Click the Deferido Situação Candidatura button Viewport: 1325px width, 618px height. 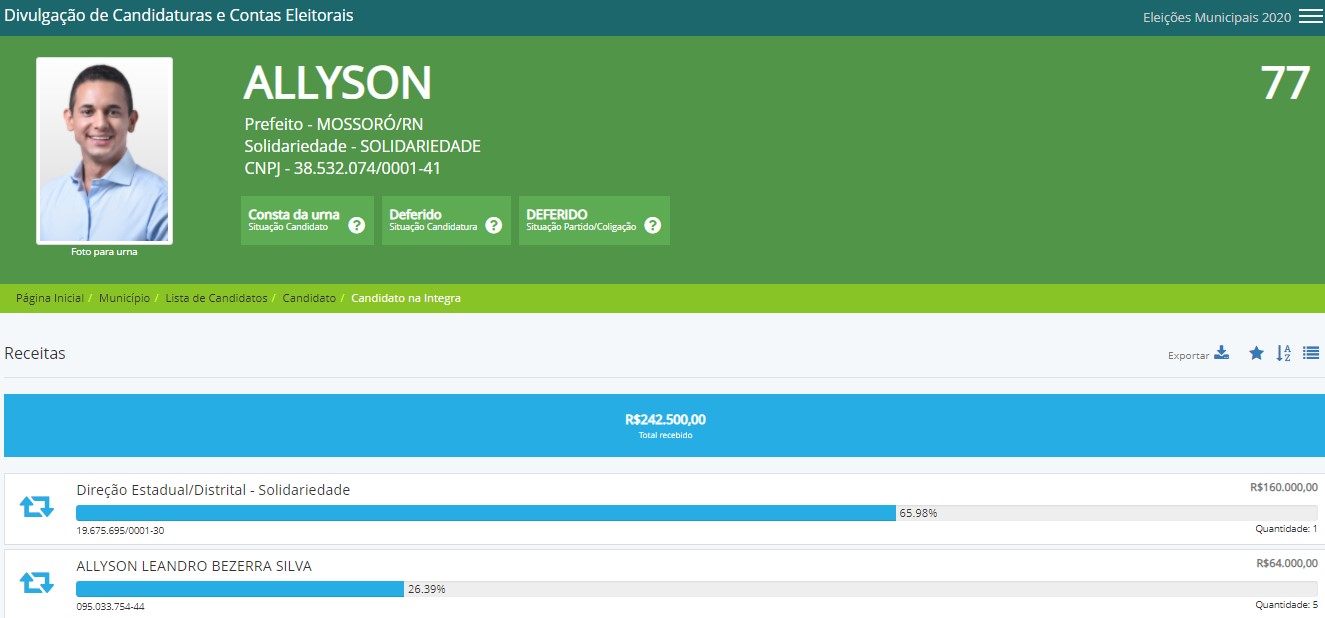coord(446,221)
